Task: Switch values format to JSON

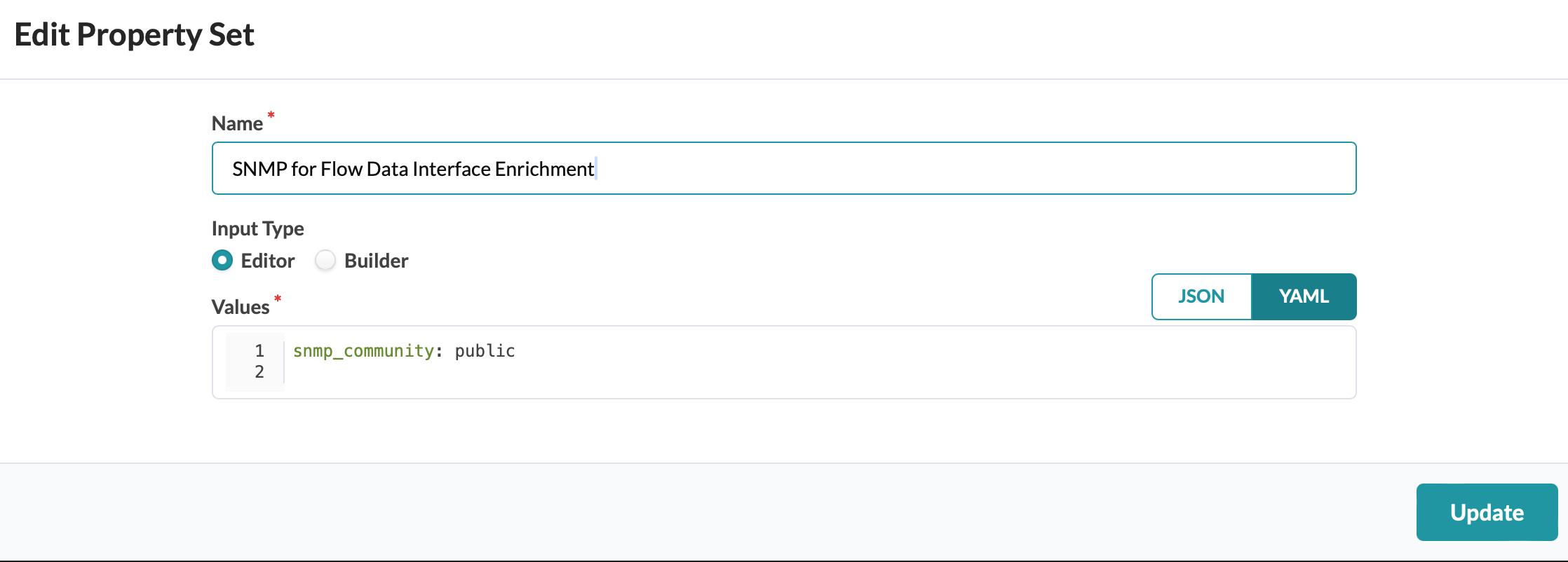Action: pos(1201,296)
